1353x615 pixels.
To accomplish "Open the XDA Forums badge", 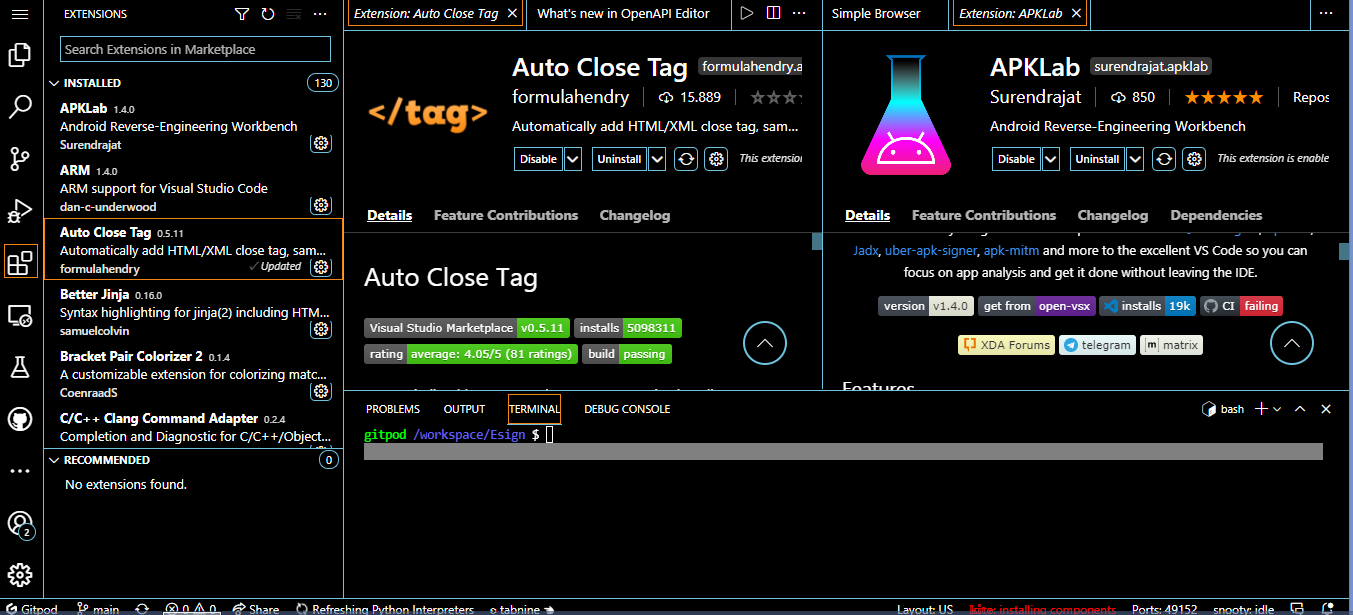I will tap(1006, 345).
